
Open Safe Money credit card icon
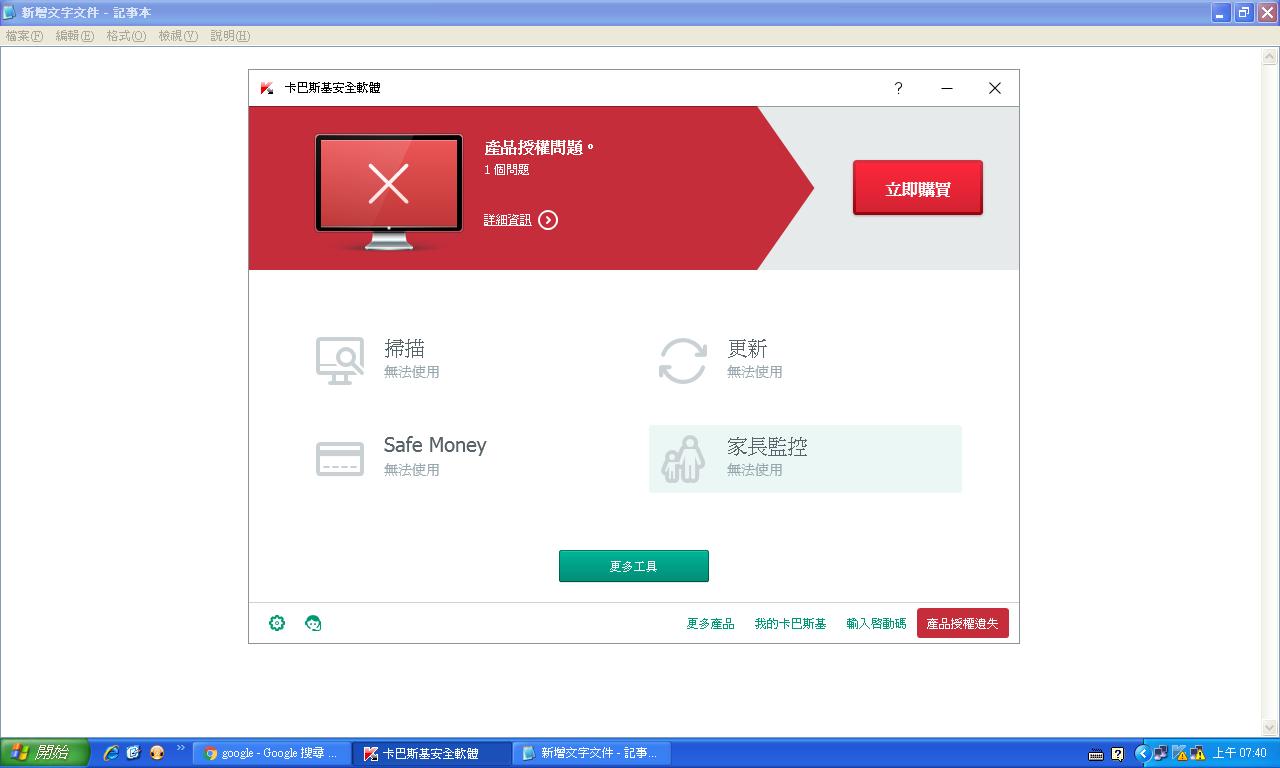[340, 458]
